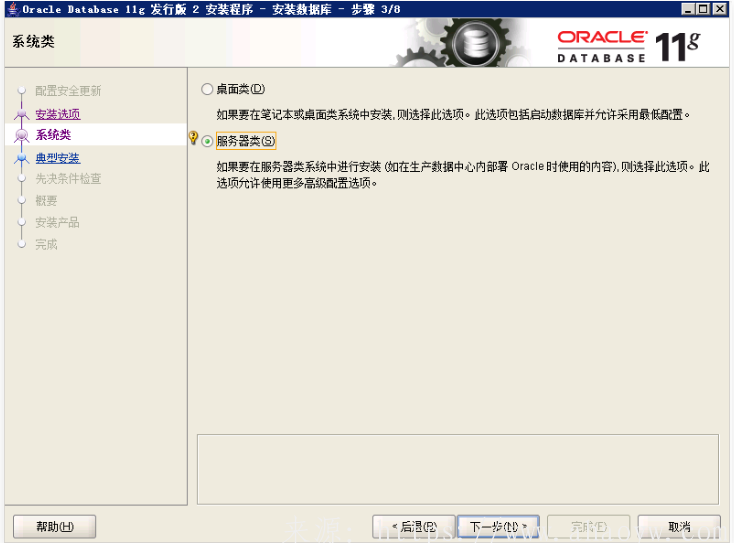734x543 pixels.
Task: Proceed with the 下一步(N) button
Action: tap(498, 526)
